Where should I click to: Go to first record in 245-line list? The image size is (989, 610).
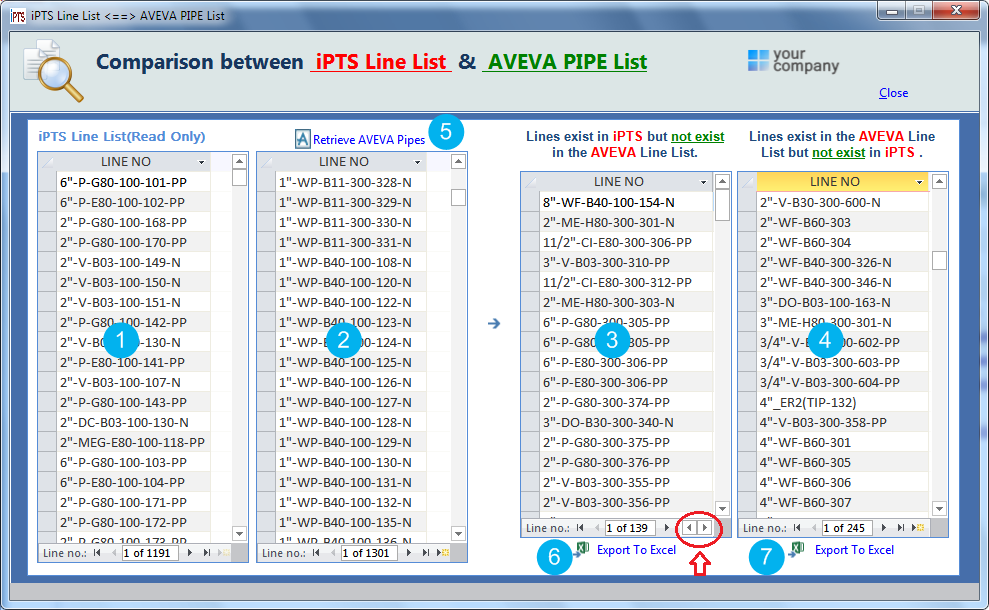797,528
